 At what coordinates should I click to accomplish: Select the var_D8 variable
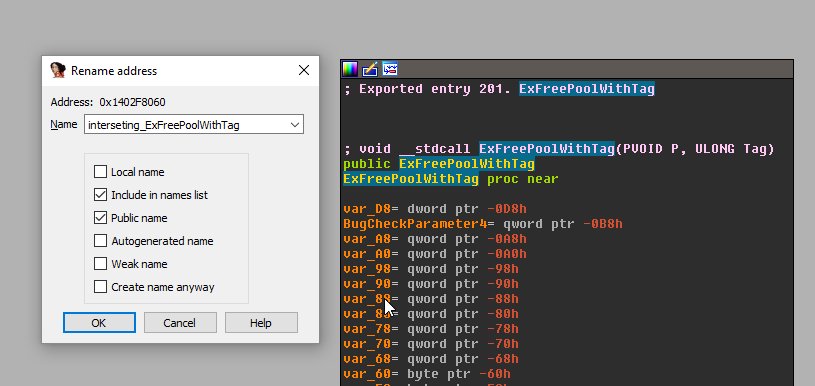tap(367, 209)
